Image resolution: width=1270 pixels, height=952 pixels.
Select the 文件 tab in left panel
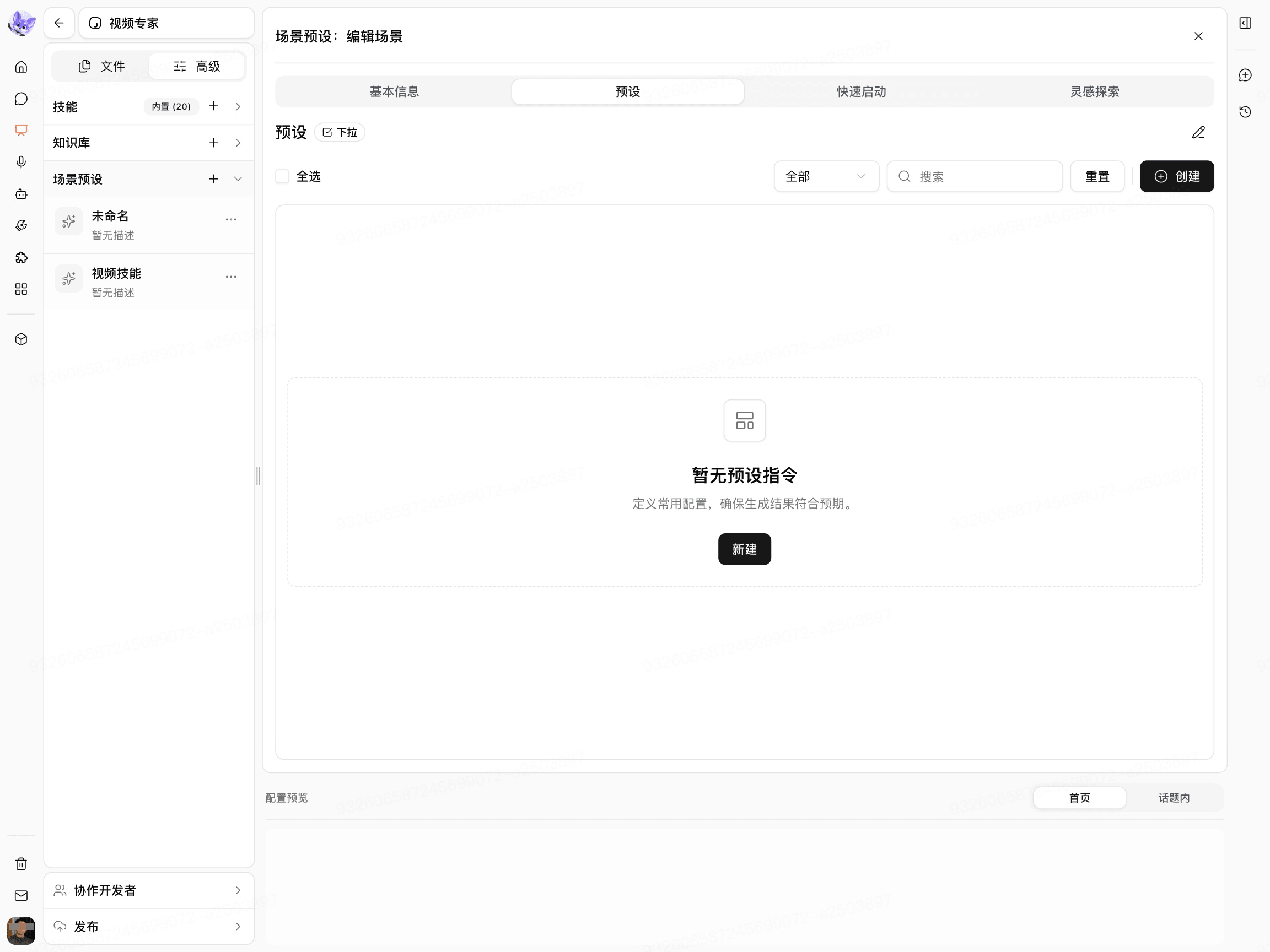(101, 67)
